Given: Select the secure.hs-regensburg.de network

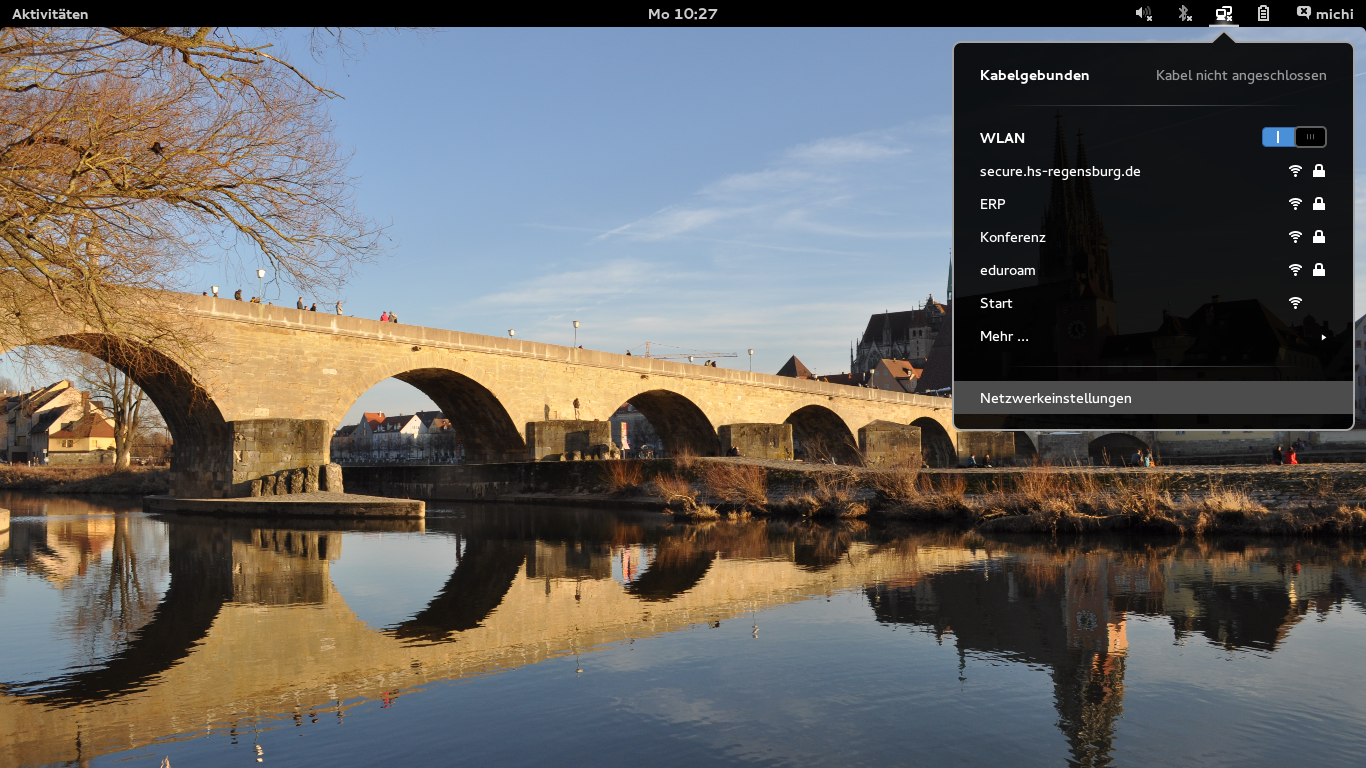Looking at the screenshot, I should [x=1060, y=171].
